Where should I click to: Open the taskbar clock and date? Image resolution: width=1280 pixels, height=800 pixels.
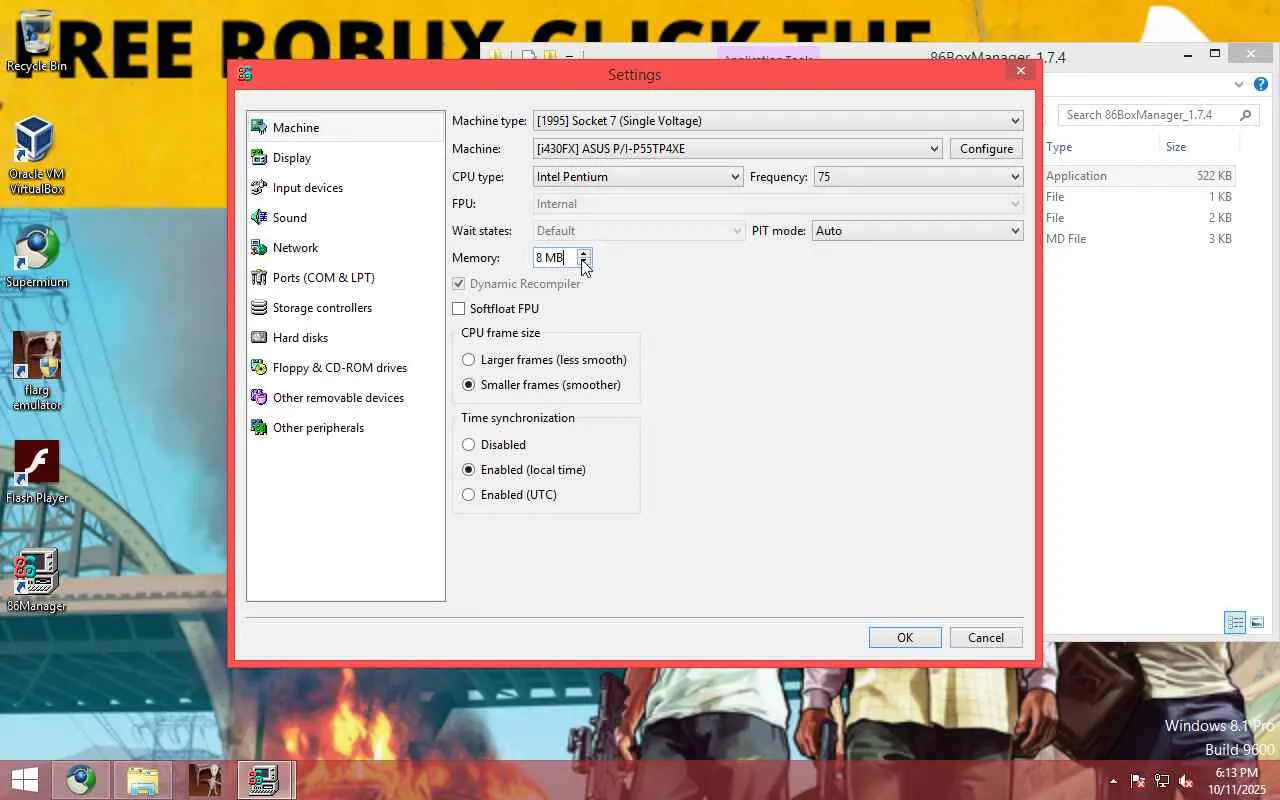point(1236,781)
